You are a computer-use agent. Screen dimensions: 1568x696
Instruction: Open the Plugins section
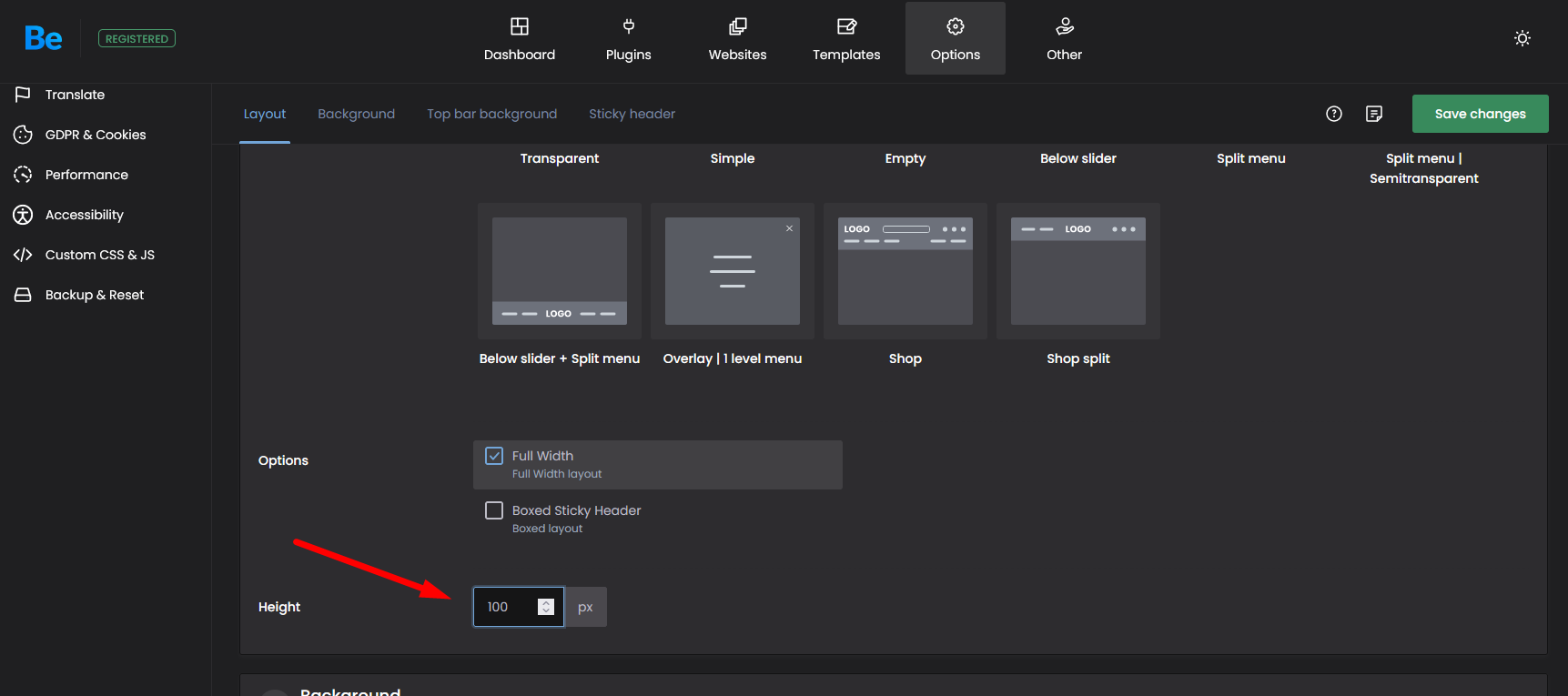tap(629, 38)
